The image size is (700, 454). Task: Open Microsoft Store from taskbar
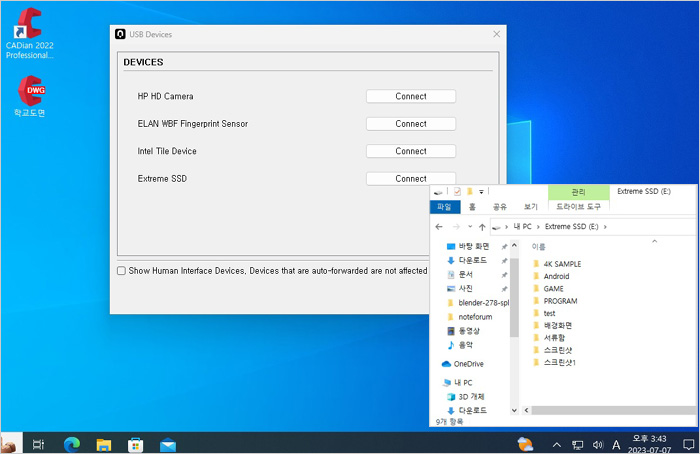(x=136, y=444)
